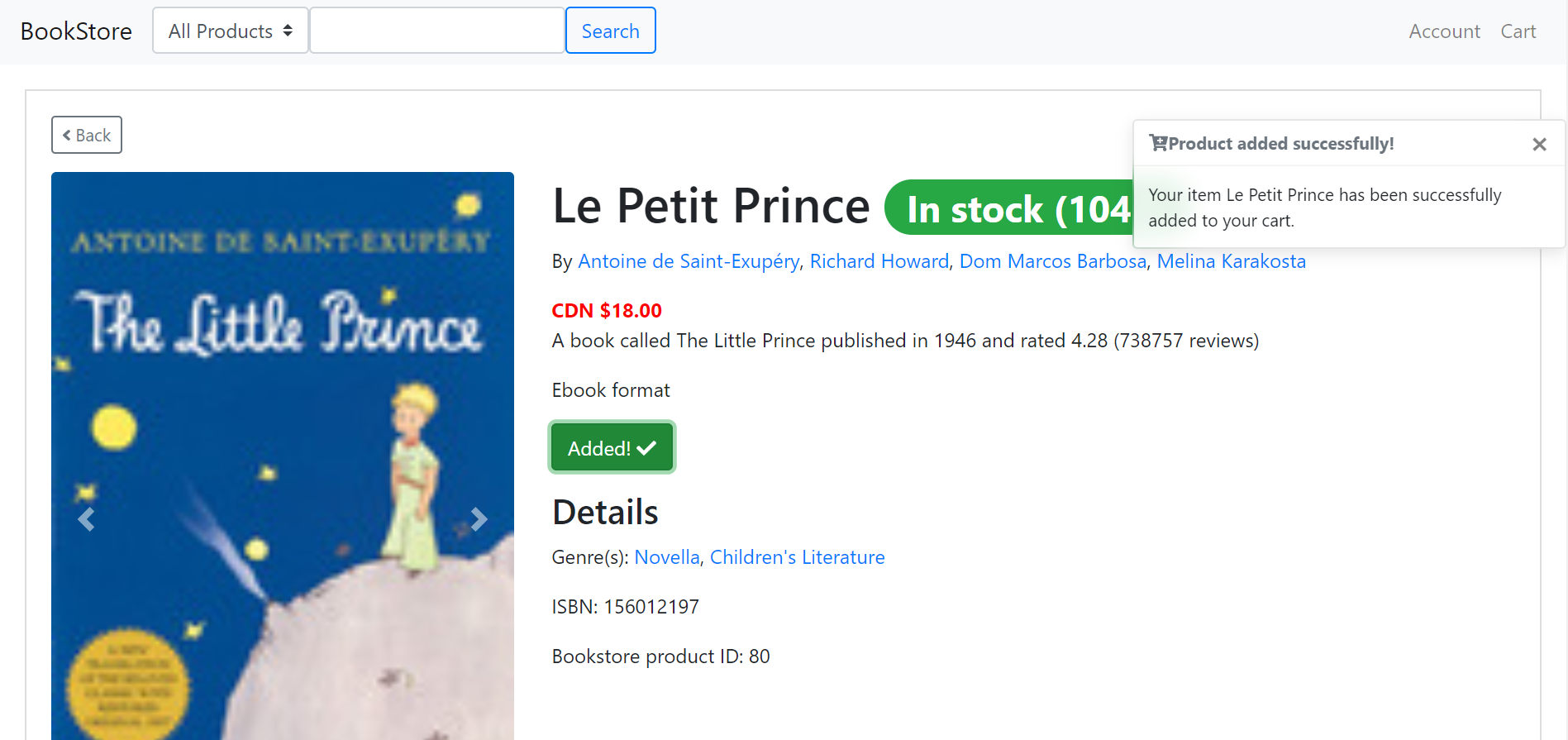Click the green Added! button
1568x740 pixels.
[612, 448]
